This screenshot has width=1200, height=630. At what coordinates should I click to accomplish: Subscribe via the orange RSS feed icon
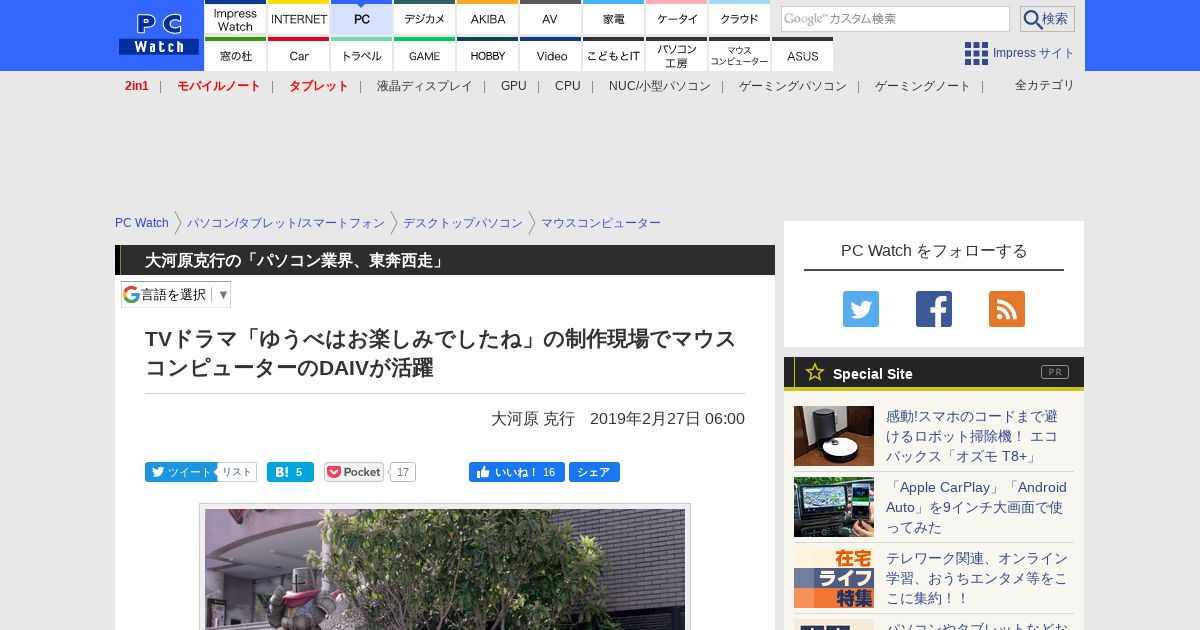[x=1007, y=309]
